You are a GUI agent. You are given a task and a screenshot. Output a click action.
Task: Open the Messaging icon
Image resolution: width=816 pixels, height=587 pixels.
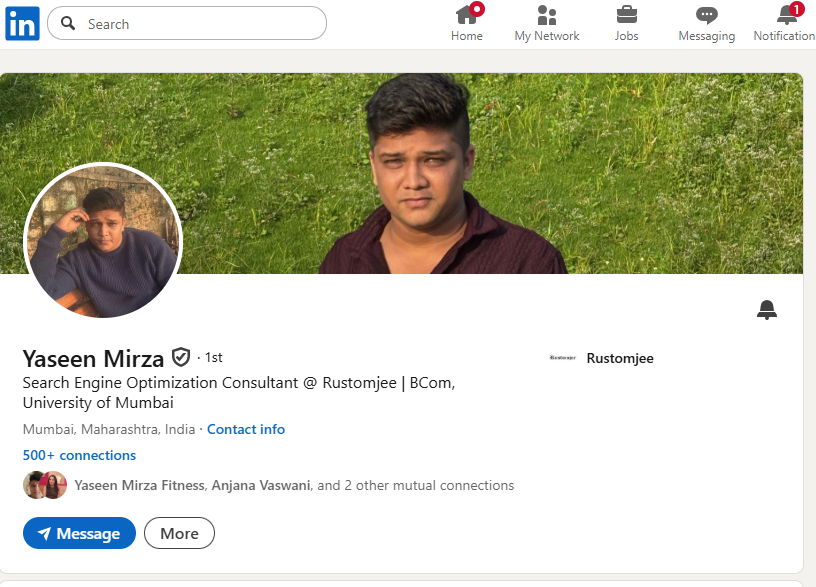click(x=706, y=16)
